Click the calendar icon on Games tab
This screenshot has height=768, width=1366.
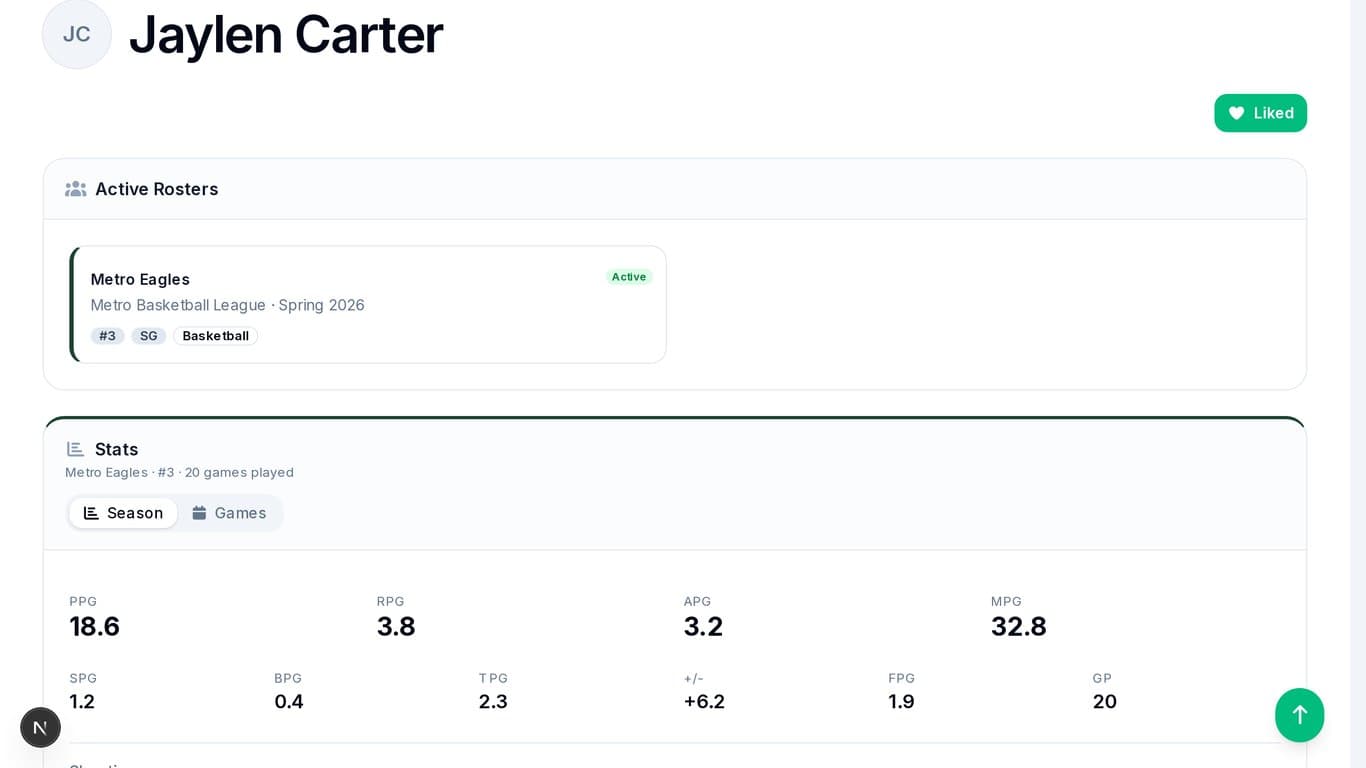[x=199, y=513]
